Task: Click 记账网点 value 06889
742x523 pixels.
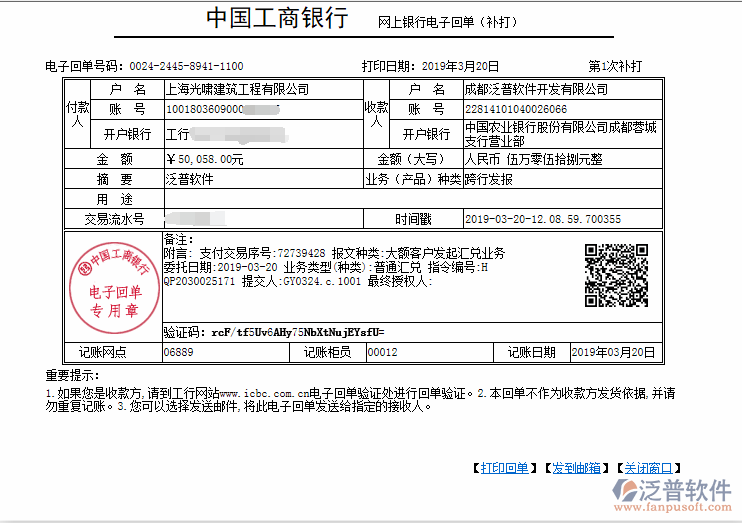Action: (x=178, y=352)
